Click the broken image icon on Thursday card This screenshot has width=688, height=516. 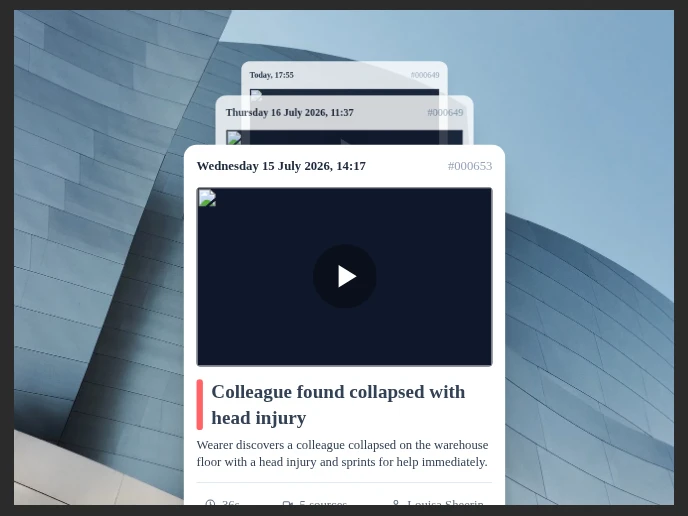click(x=234, y=137)
